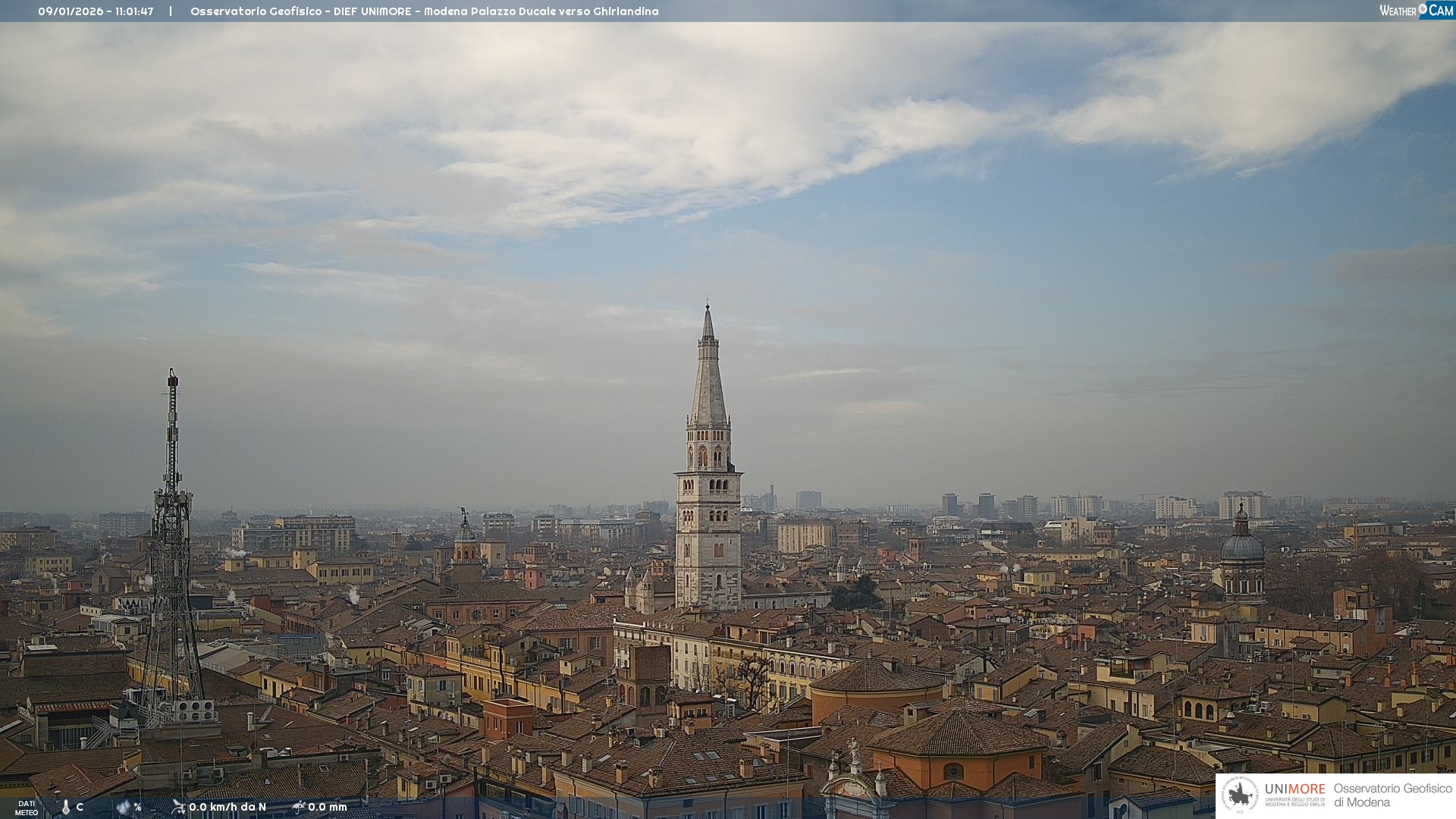Click Osservatorio Geofisico di Modena text

1392,795
